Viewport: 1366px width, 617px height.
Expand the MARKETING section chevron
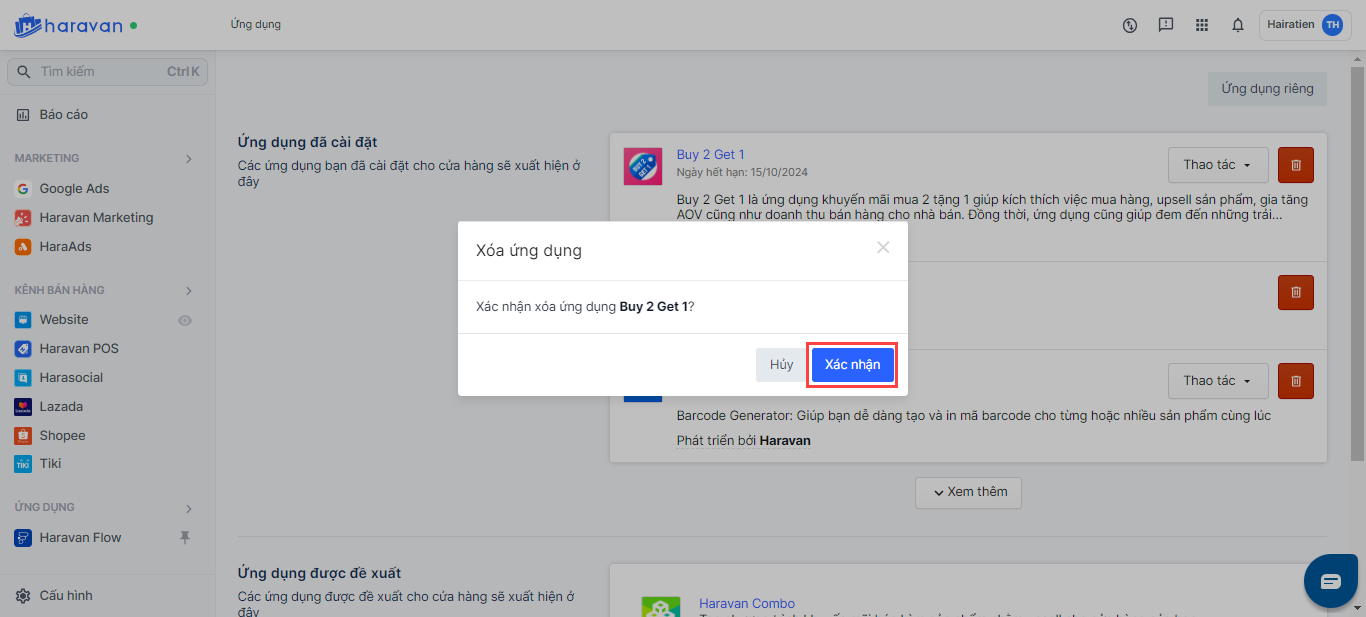coord(189,159)
